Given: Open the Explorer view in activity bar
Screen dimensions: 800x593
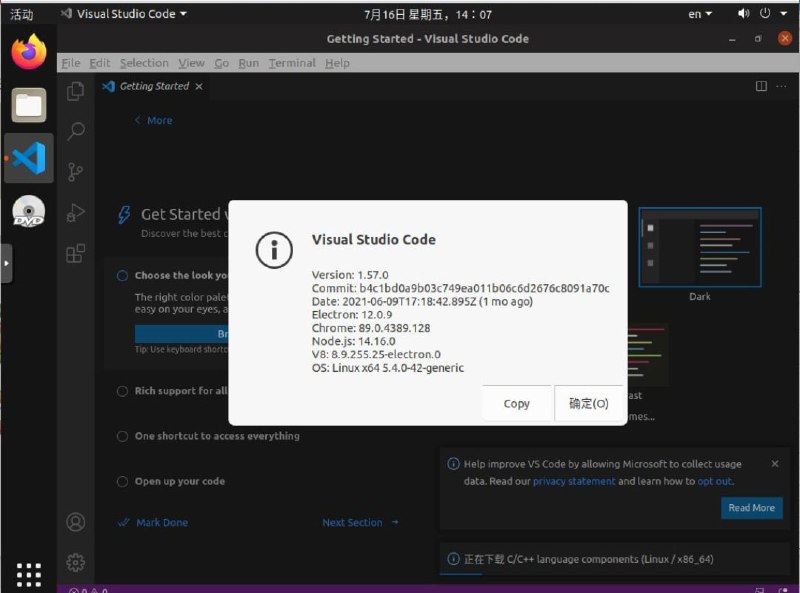Looking at the screenshot, I should [x=75, y=91].
